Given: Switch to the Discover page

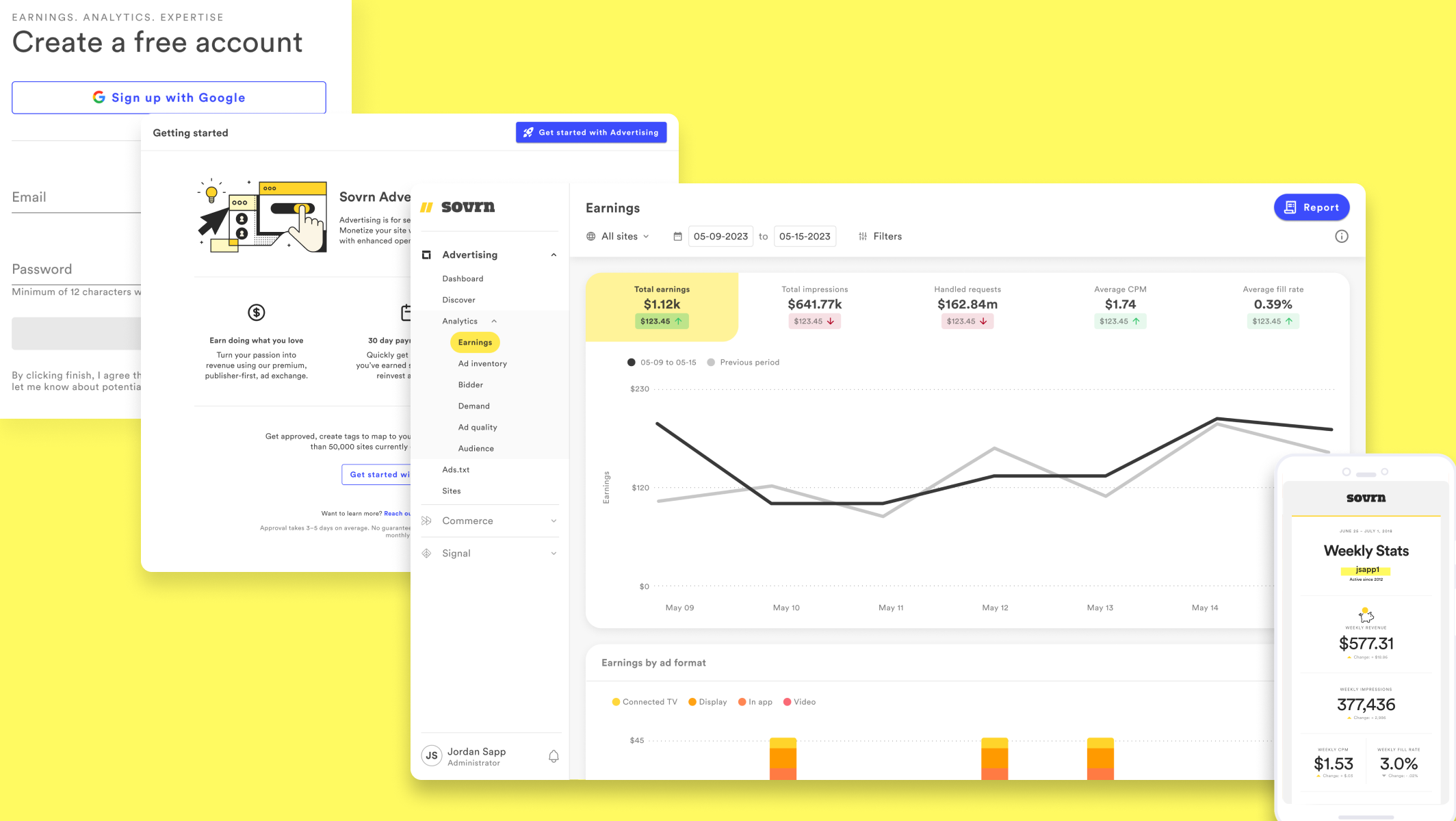Looking at the screenshot, I should tap(458, 300).
